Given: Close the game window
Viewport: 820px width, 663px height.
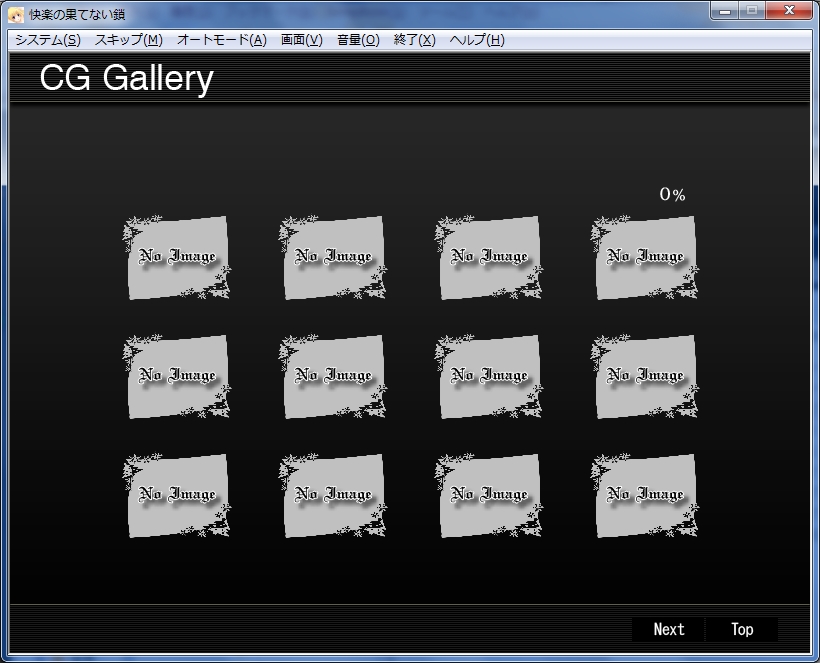Looking at the screenshot, I should pyautogui.click(x=790, y=11).
